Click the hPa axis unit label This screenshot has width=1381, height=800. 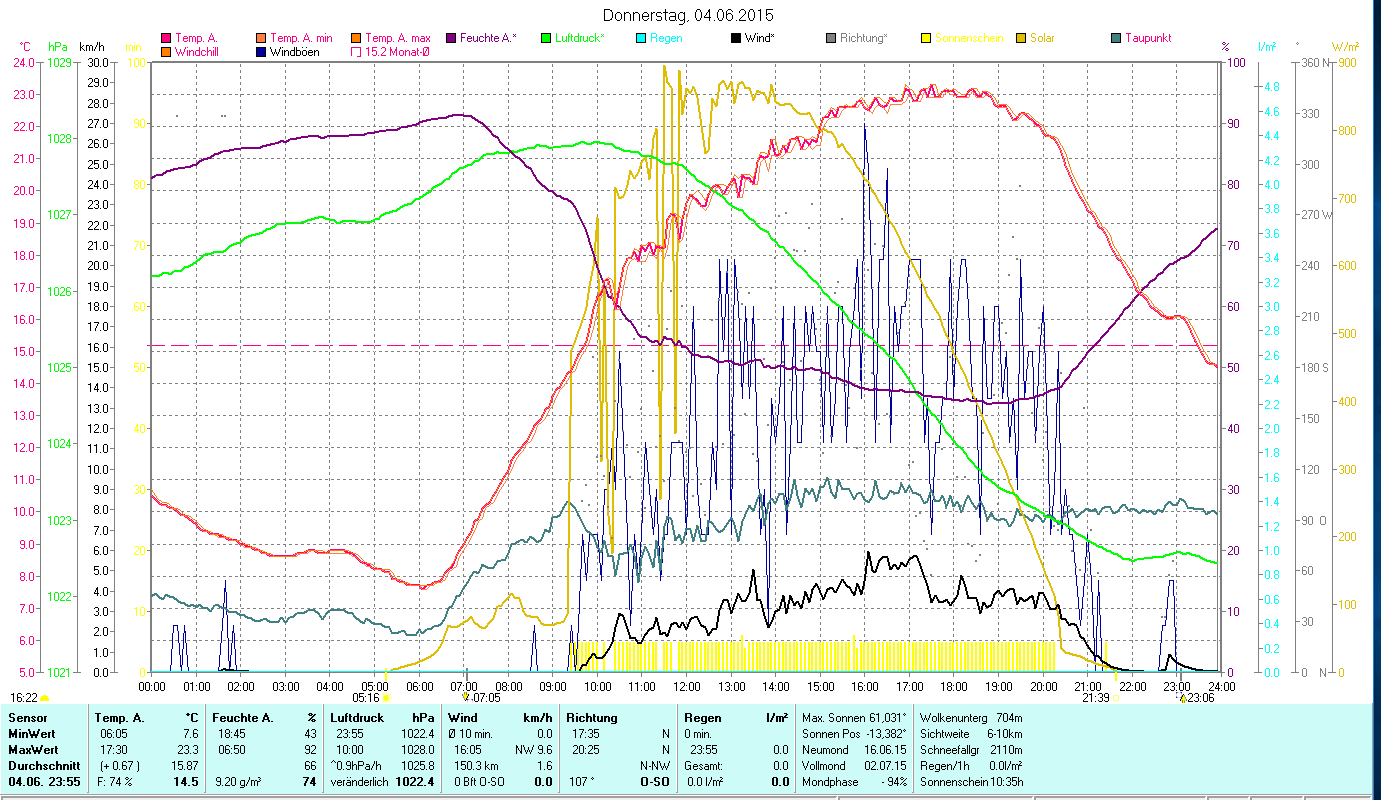pyautogui.click(x=57, y=46)
